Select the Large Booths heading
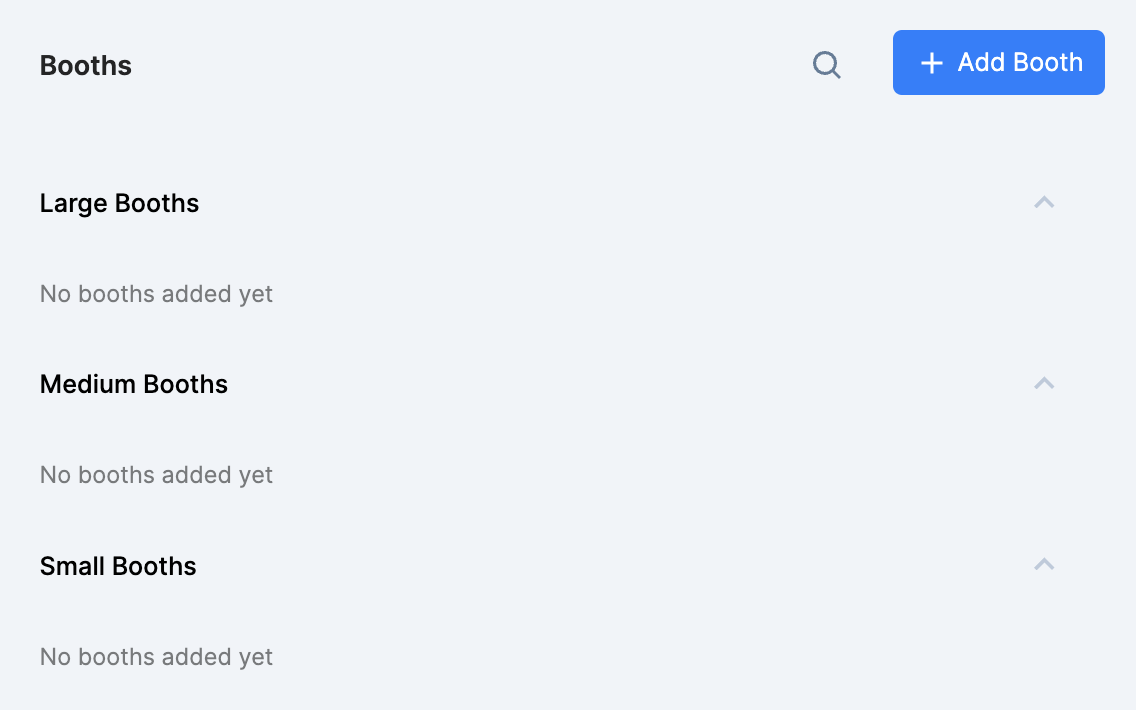 (119, 203)
